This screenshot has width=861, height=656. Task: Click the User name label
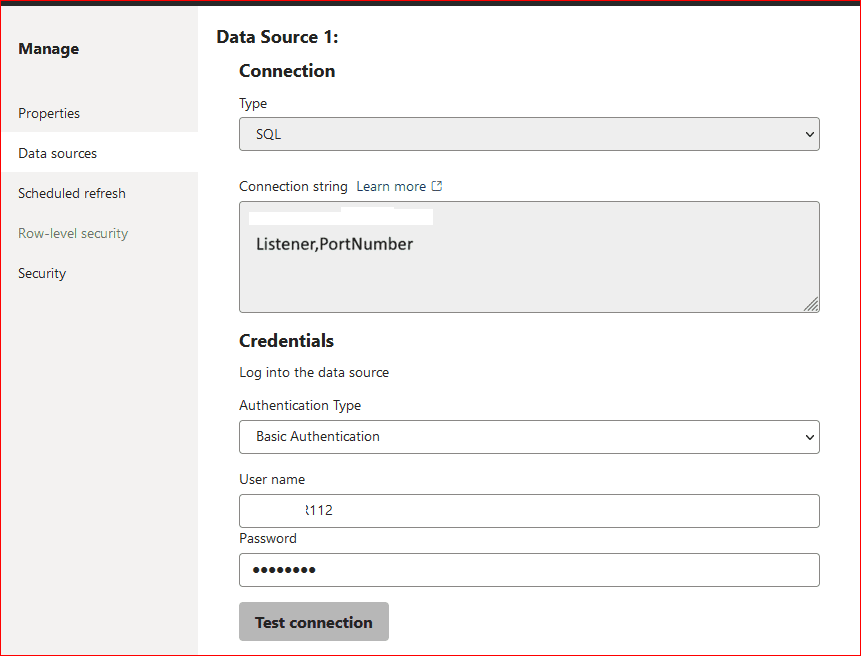pos(272,479)
